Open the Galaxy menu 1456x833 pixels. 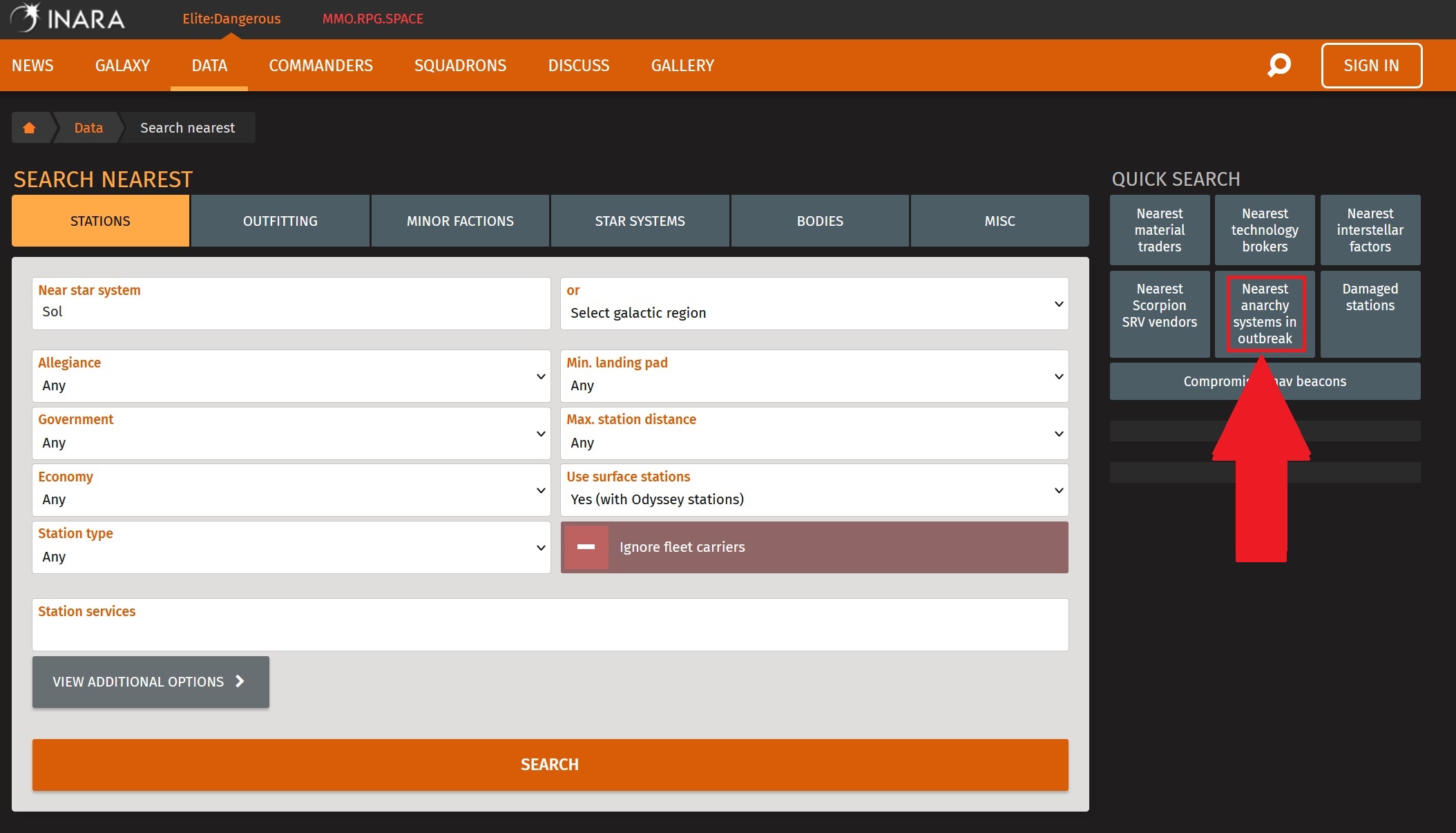click(122, 66)
